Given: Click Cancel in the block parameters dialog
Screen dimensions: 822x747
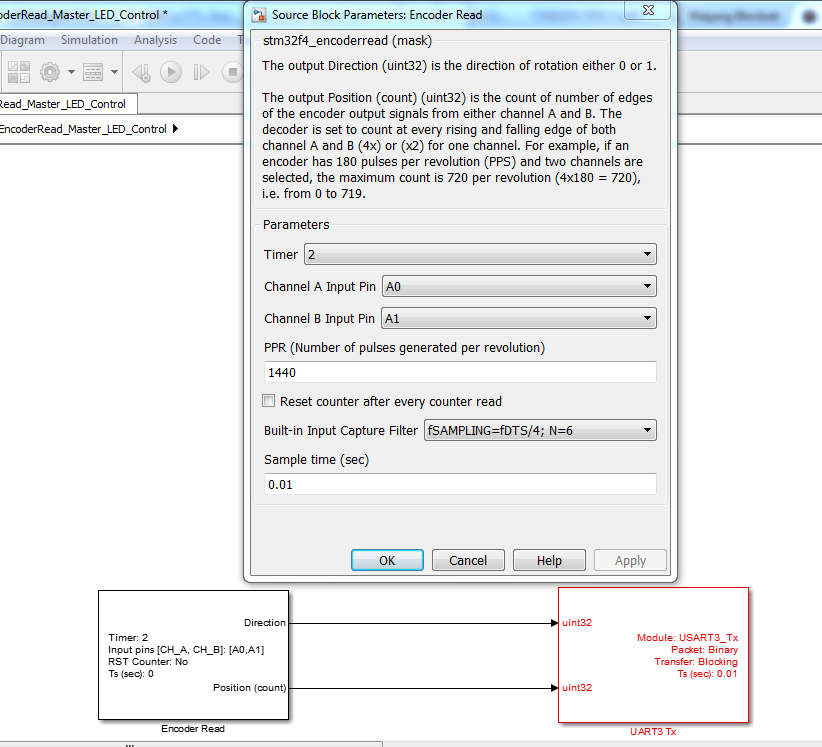Looking at the screenshot, I should pyautogui.click(x=468, y=560).
